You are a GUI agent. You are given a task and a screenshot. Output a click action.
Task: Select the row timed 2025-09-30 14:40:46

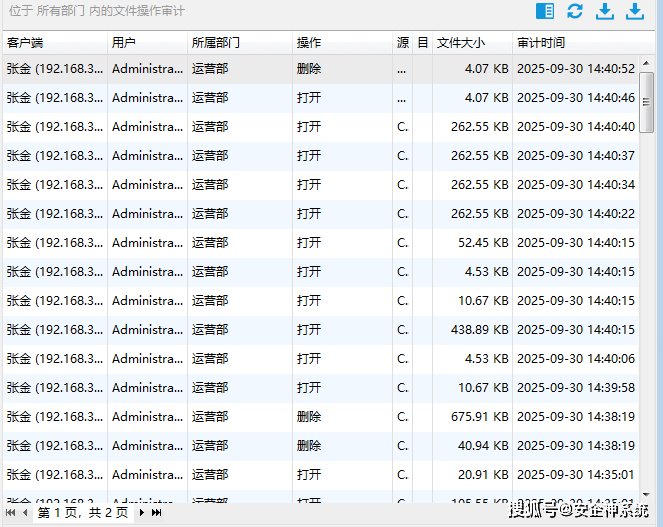point(321,98)
